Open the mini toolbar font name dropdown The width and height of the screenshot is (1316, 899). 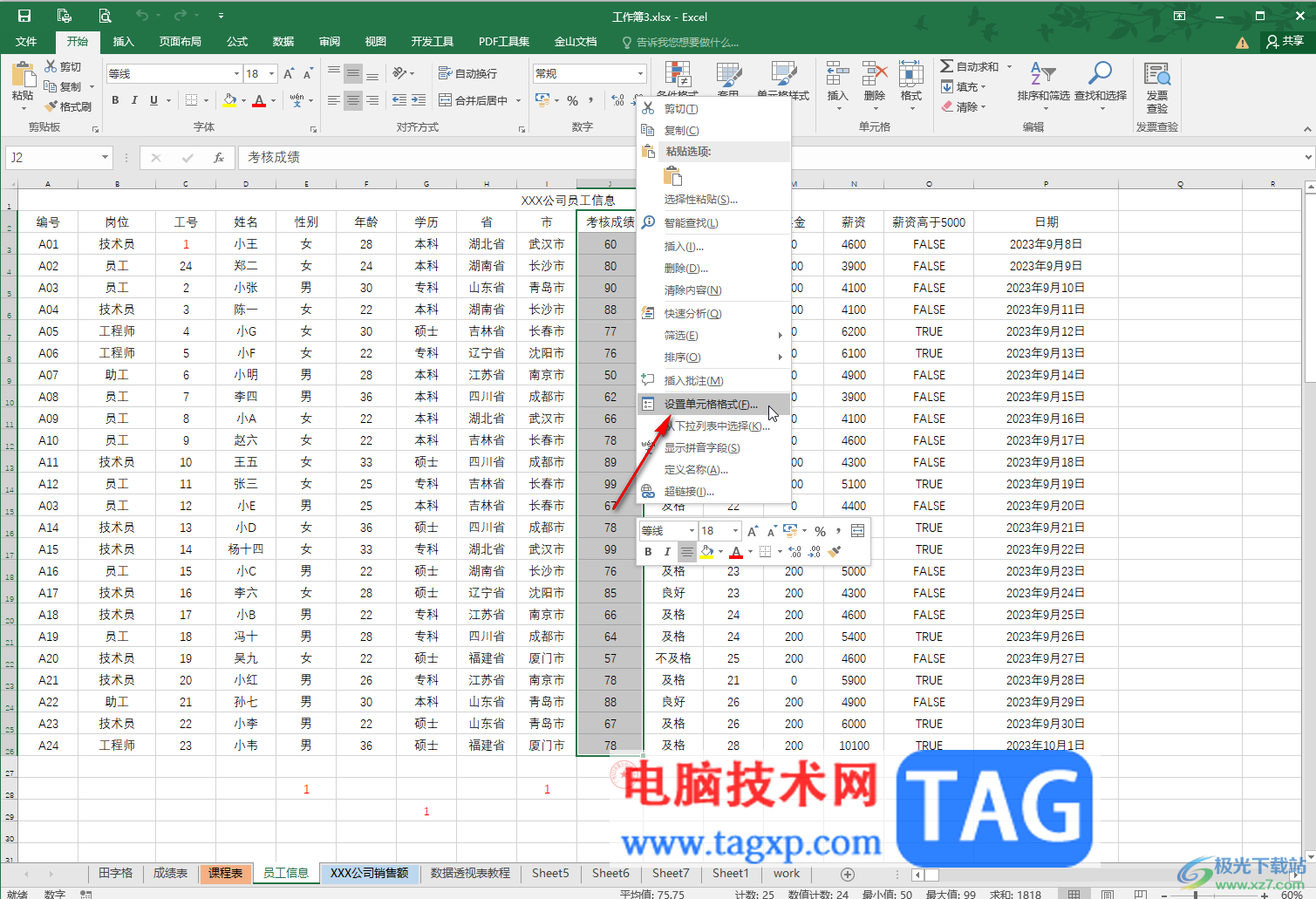692,530
